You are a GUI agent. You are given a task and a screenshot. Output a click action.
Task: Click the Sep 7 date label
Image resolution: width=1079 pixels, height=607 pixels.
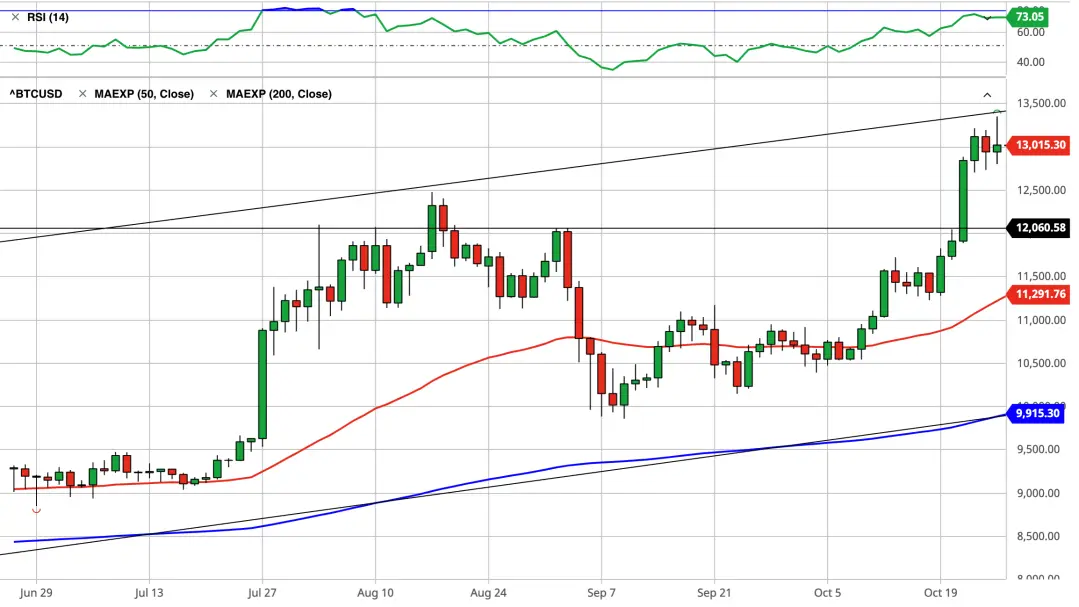(x=601, y=593)
